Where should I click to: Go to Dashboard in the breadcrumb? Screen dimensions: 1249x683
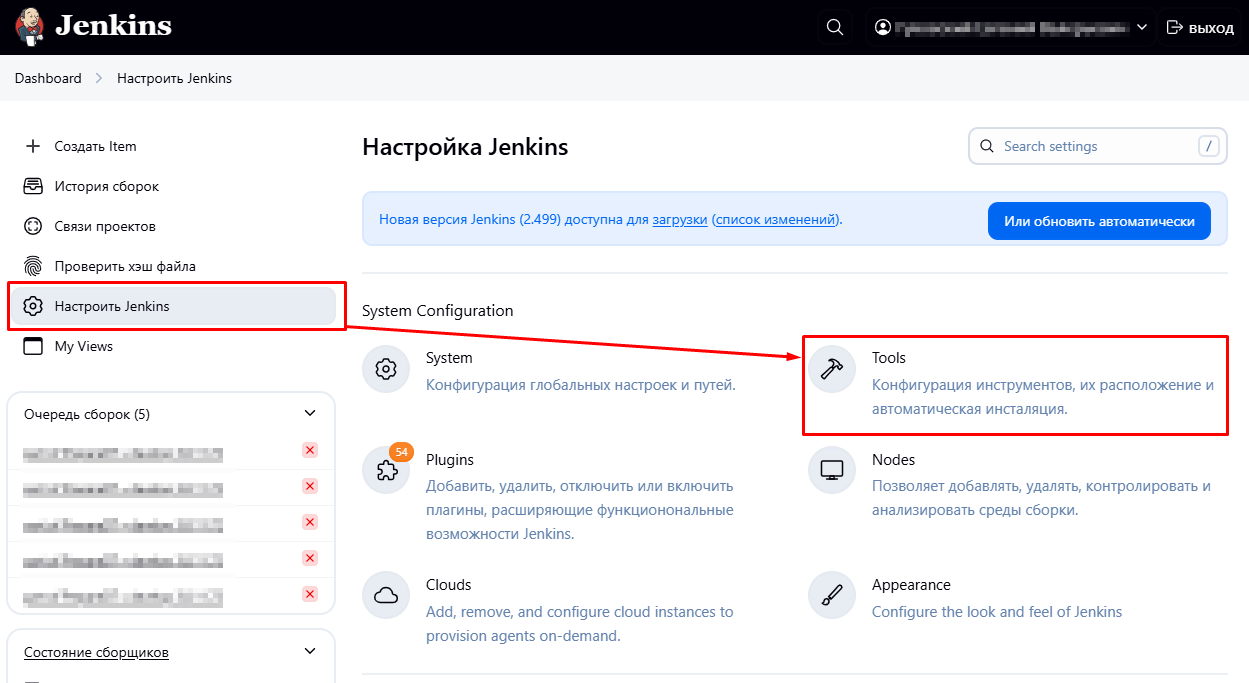coord(48,78)
